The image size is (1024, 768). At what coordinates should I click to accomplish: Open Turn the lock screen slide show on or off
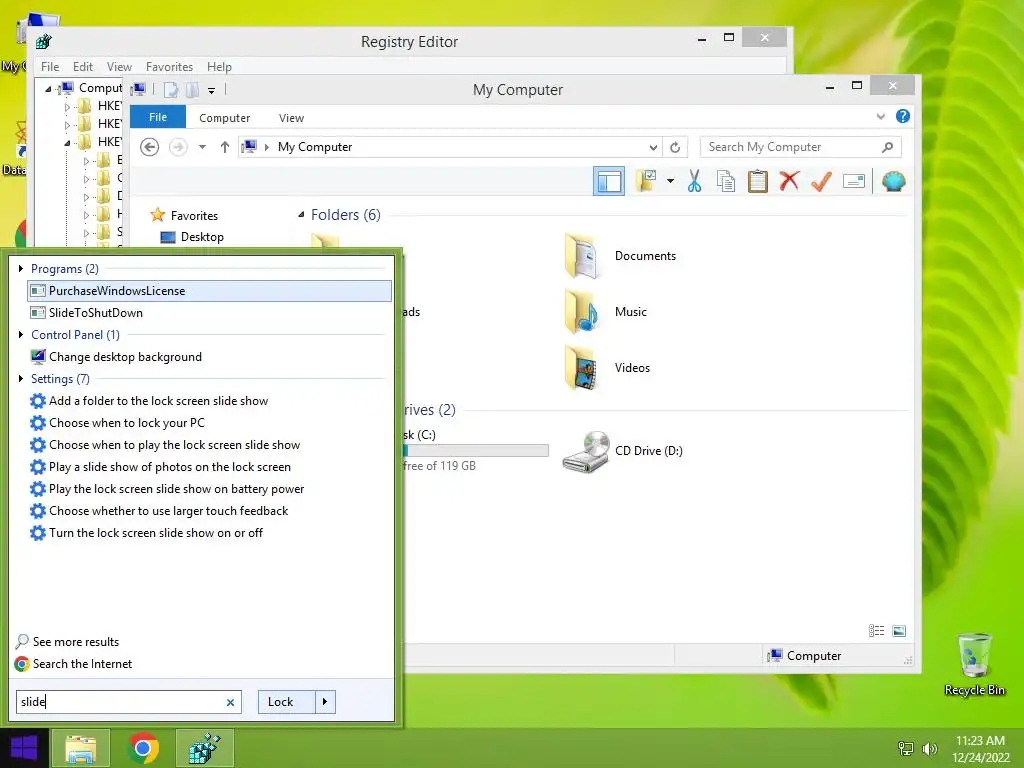(210, 533)
